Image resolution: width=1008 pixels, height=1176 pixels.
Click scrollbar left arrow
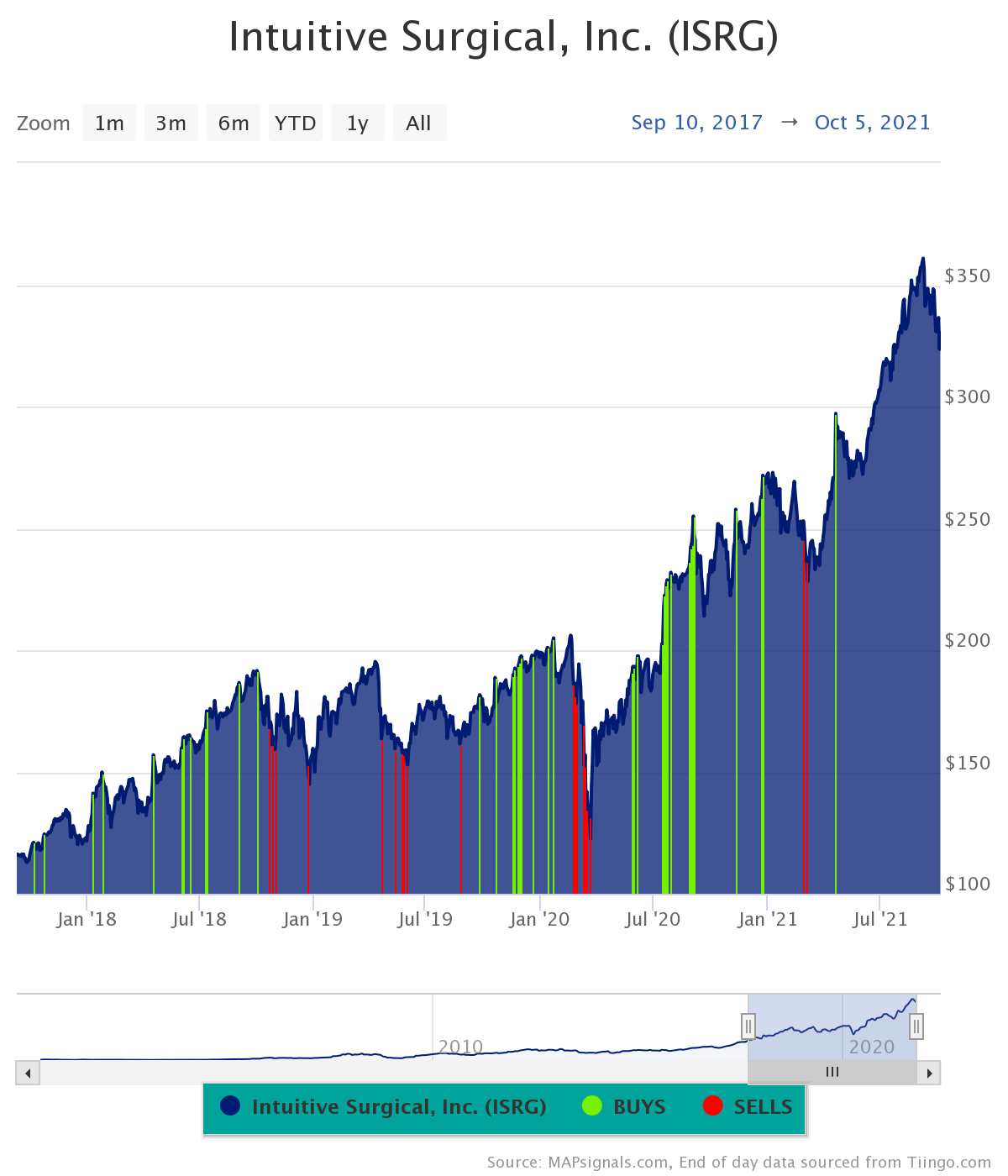pos(28,1073)
